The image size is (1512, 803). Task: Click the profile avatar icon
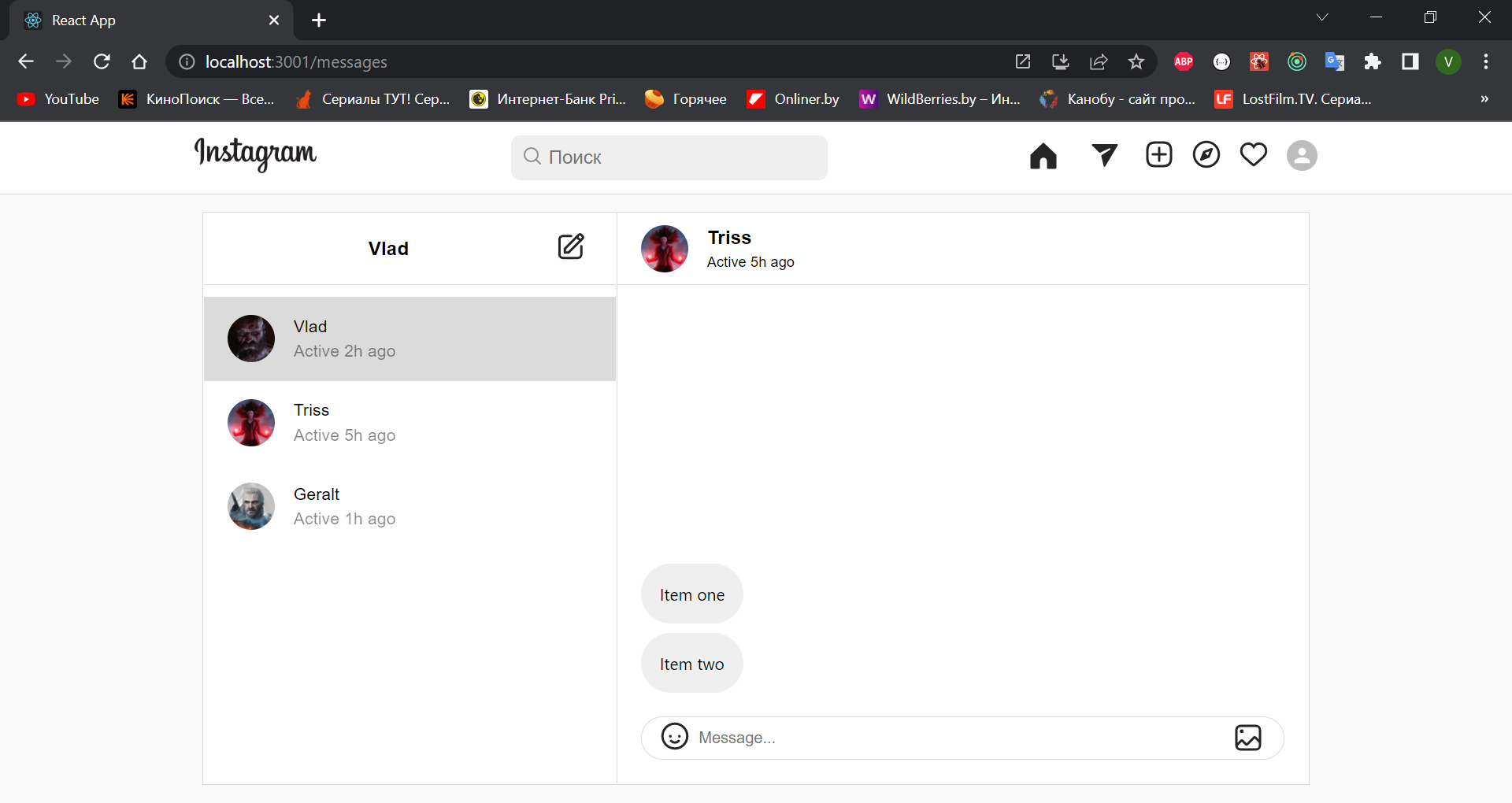coord(1302,156)
